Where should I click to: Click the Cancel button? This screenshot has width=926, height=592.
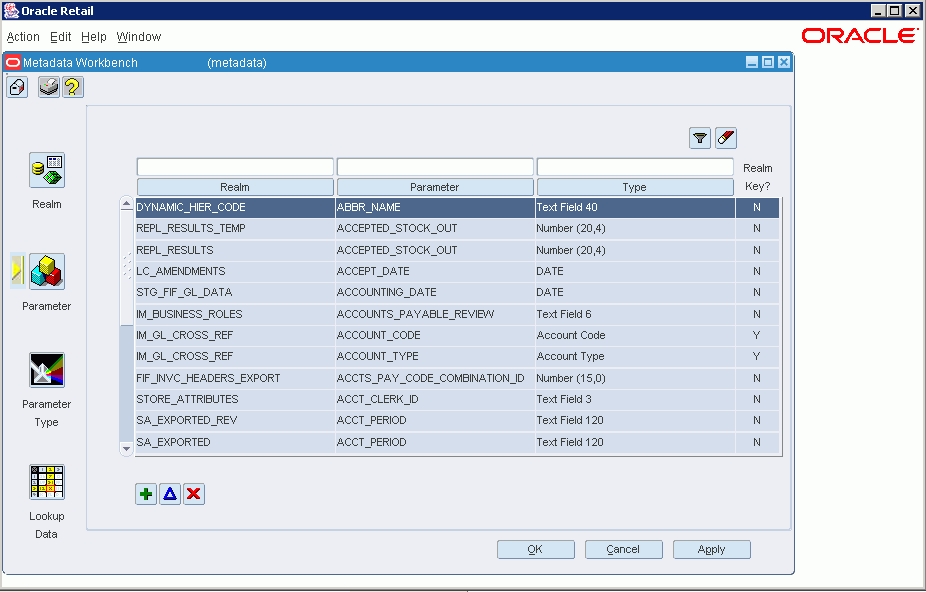click(624, 549)
